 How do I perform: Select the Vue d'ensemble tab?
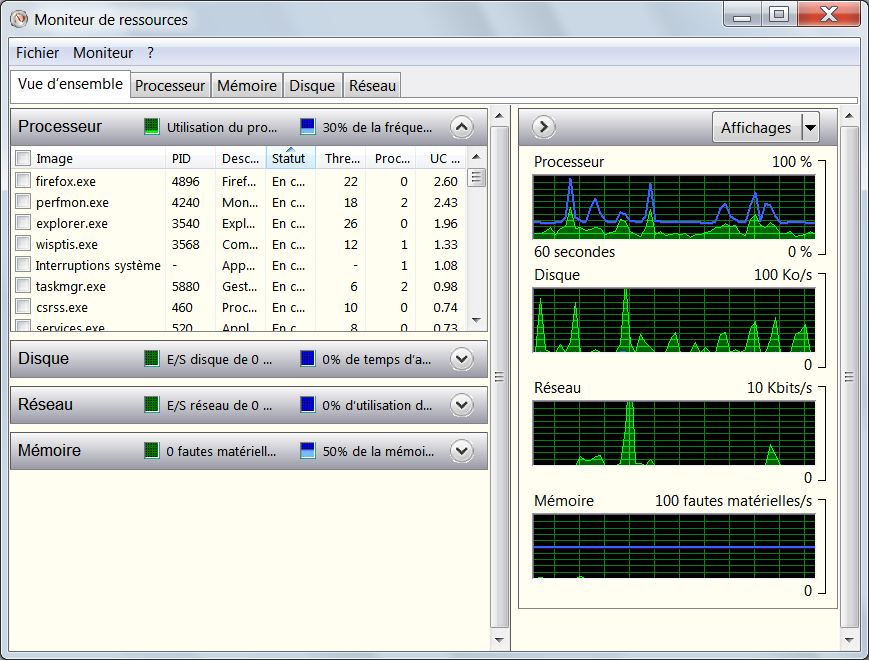(70, 84)
